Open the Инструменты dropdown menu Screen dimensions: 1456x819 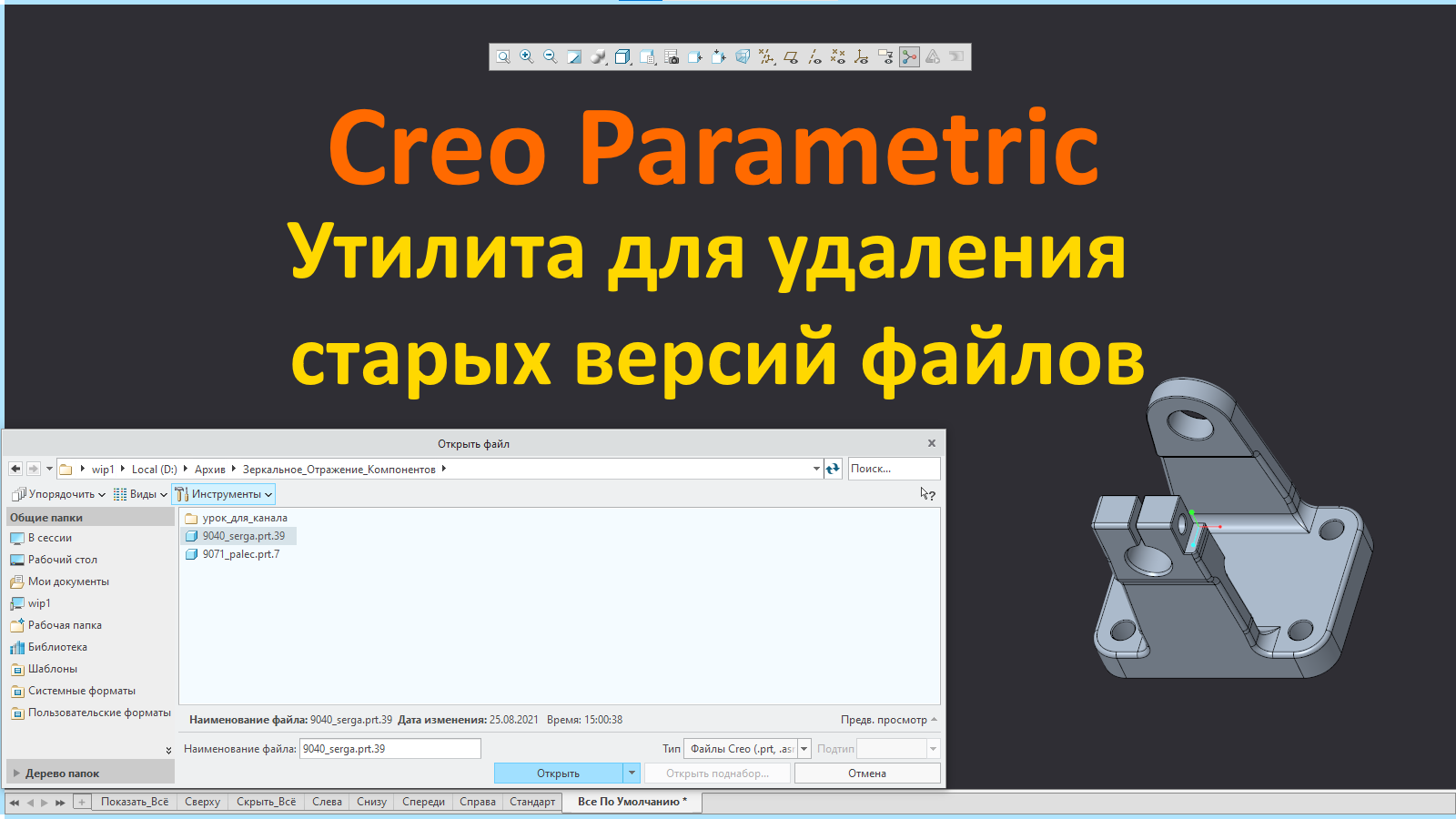pyautogui.click(x=224, y=494)
